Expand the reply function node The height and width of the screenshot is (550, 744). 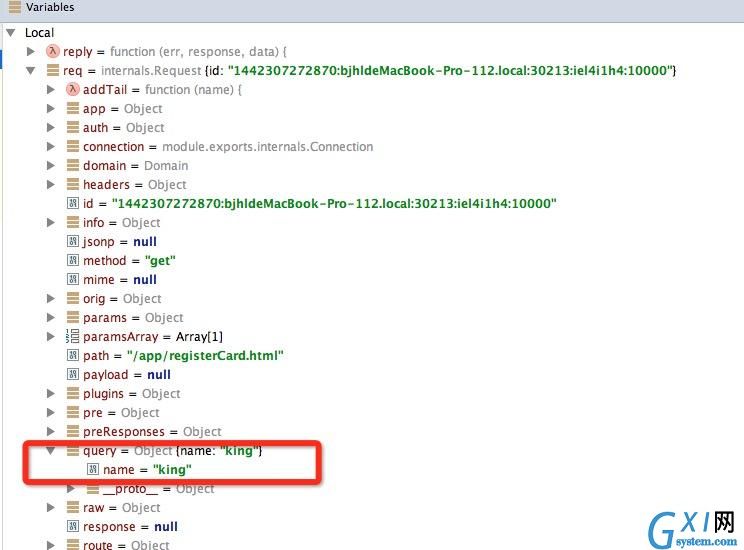coord(30,51)
